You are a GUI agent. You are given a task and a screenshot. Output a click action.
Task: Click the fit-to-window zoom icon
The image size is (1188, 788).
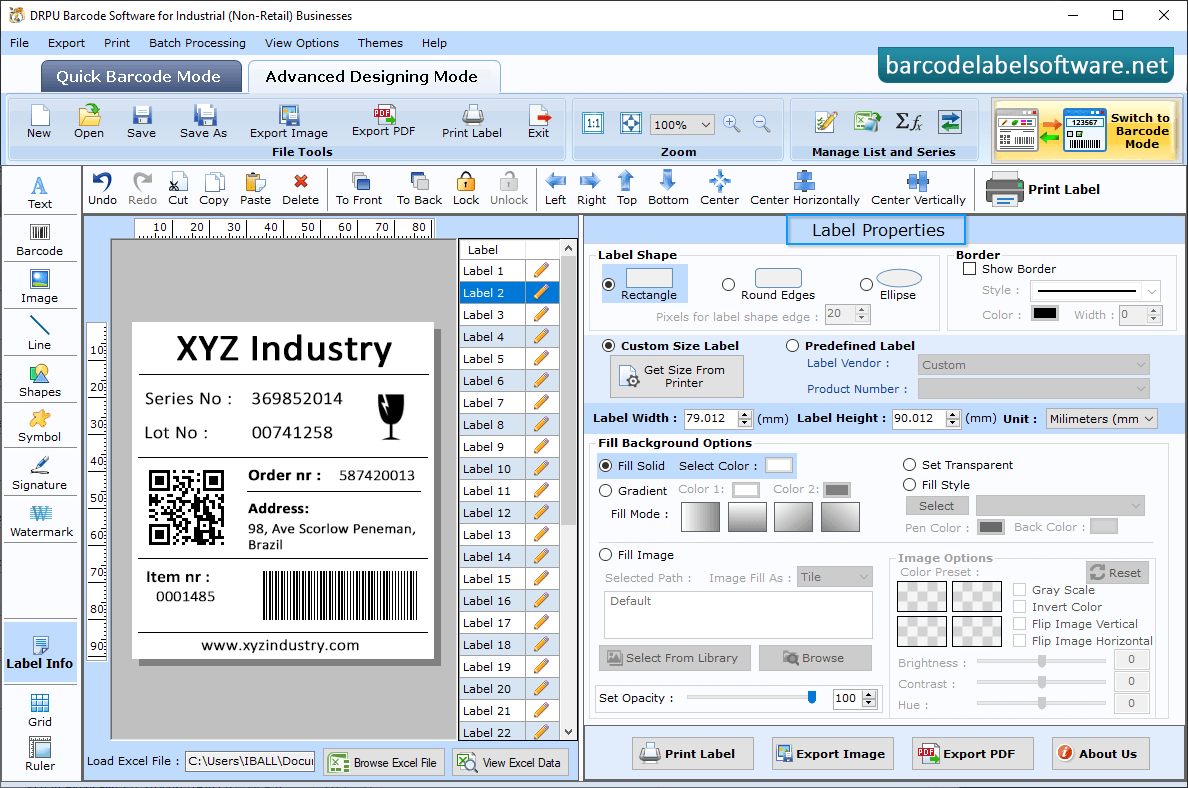630,123
